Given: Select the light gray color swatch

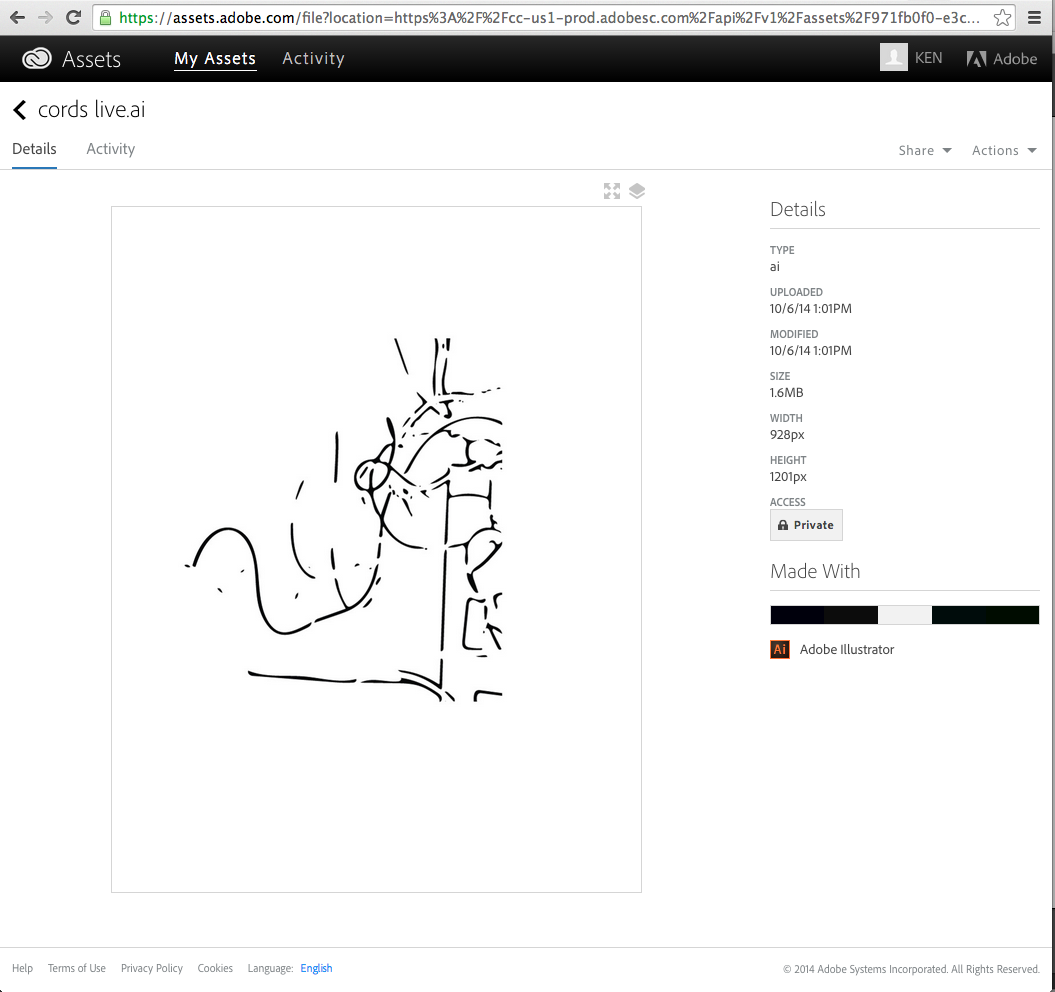Looking at the screenshot, I should coord(905,615).
